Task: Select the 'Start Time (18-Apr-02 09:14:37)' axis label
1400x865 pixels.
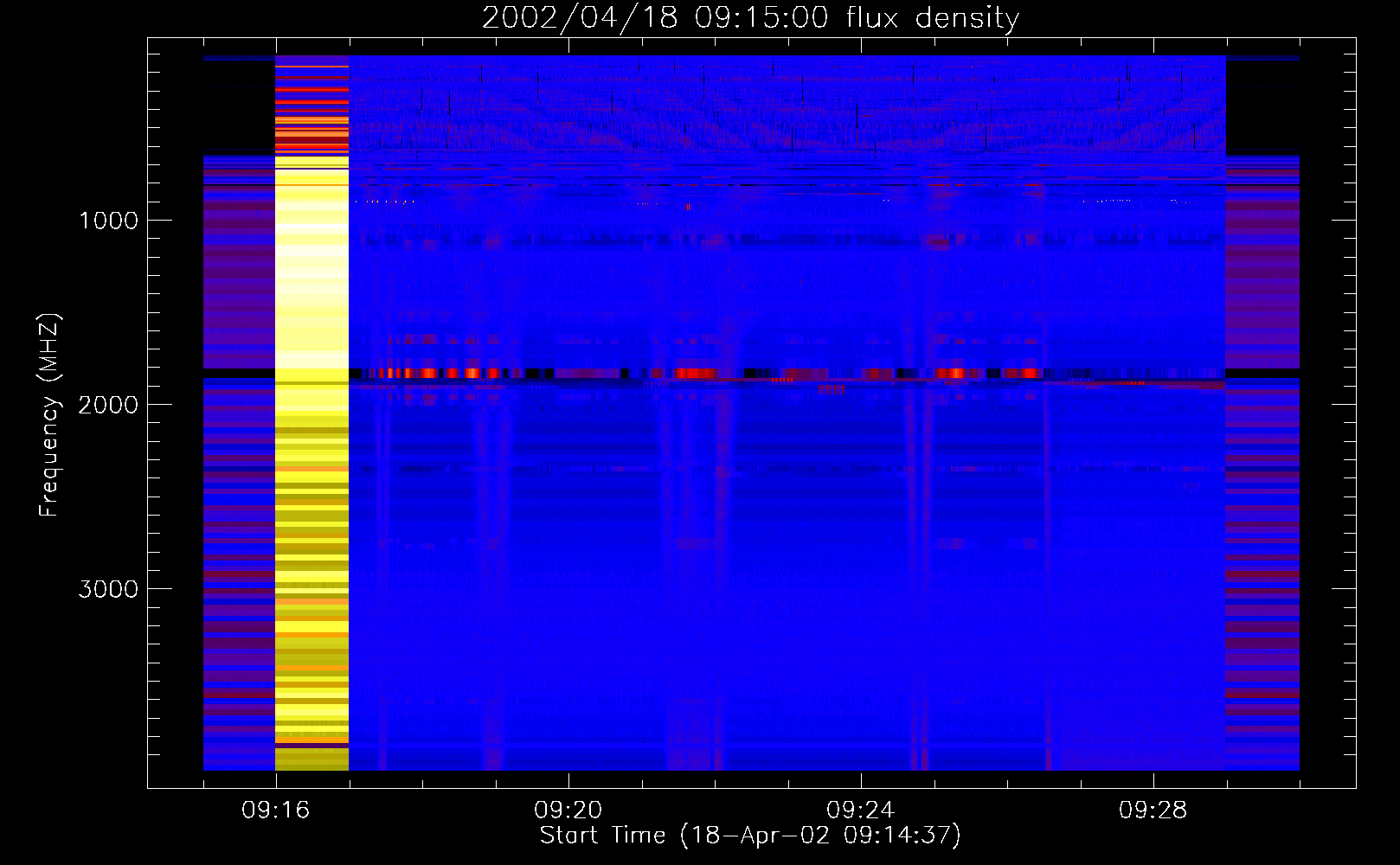Action: coord(750,836)
